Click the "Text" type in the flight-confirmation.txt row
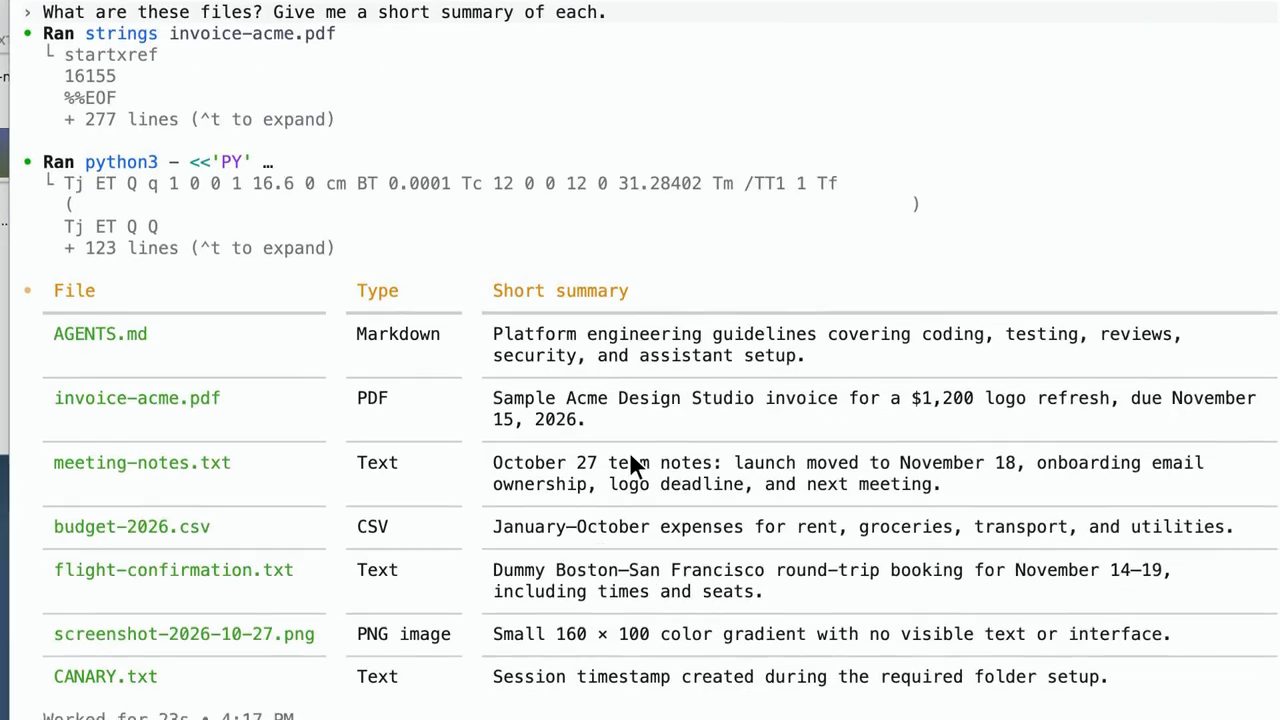 coord(377,570)
